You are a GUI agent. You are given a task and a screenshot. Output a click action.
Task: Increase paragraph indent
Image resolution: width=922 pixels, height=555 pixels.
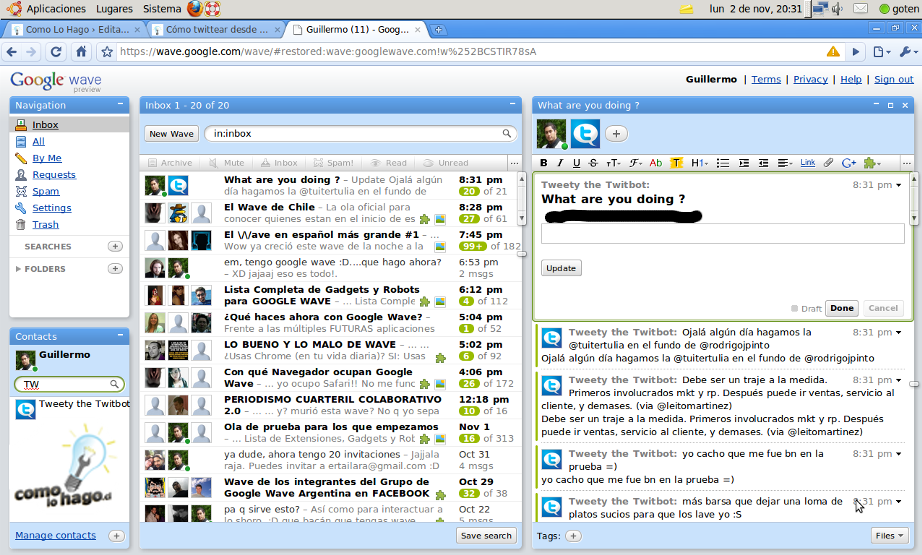pyautogui.click(x=744, y=163)
